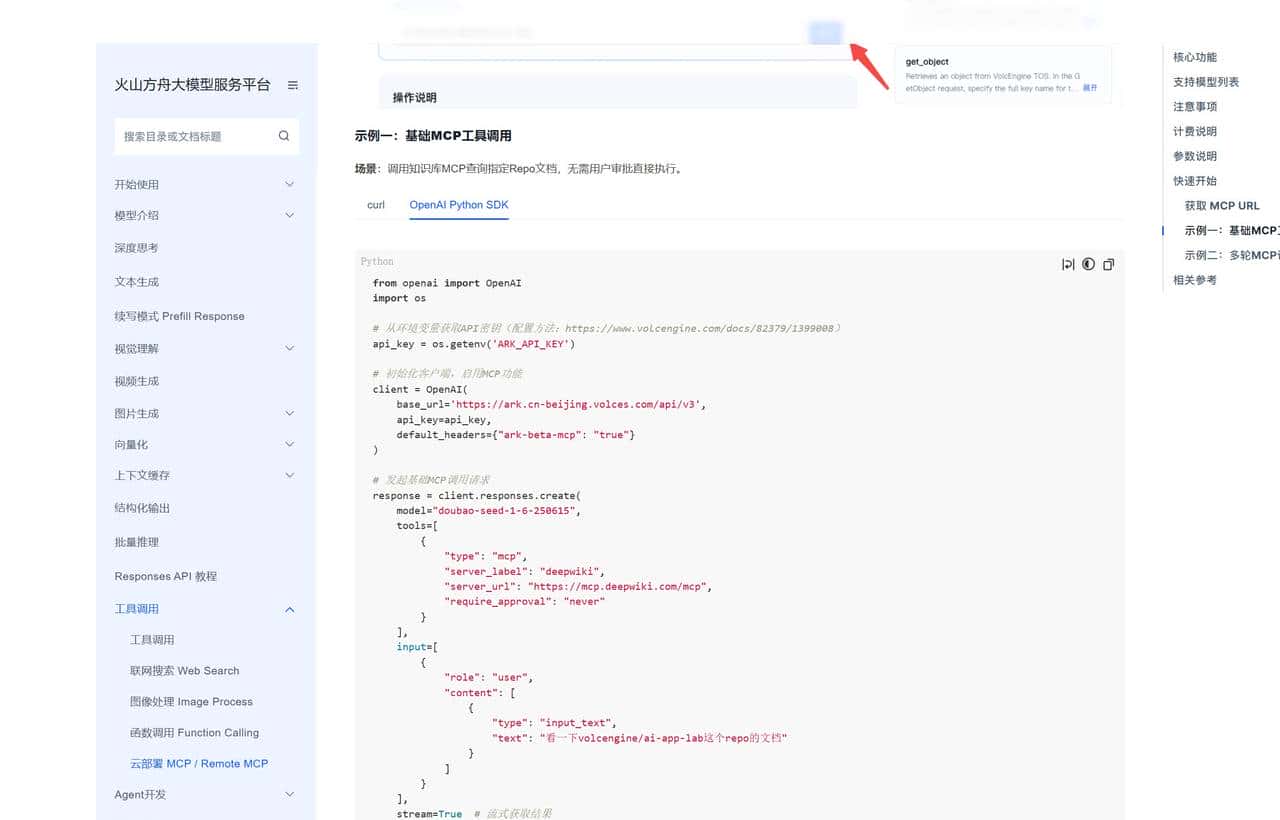Expand the 模型介绍 section chevron
The width and height of the screenshot is (1280, 820).
(x=290, y=215)
